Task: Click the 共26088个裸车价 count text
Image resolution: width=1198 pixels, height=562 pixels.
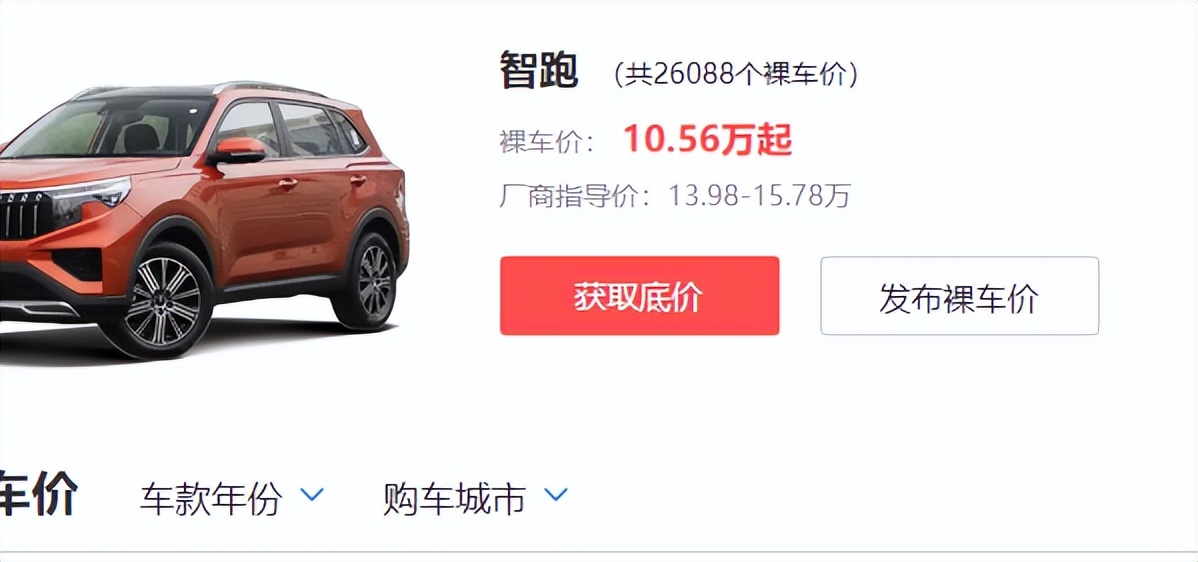Action: tap(736, 74)
